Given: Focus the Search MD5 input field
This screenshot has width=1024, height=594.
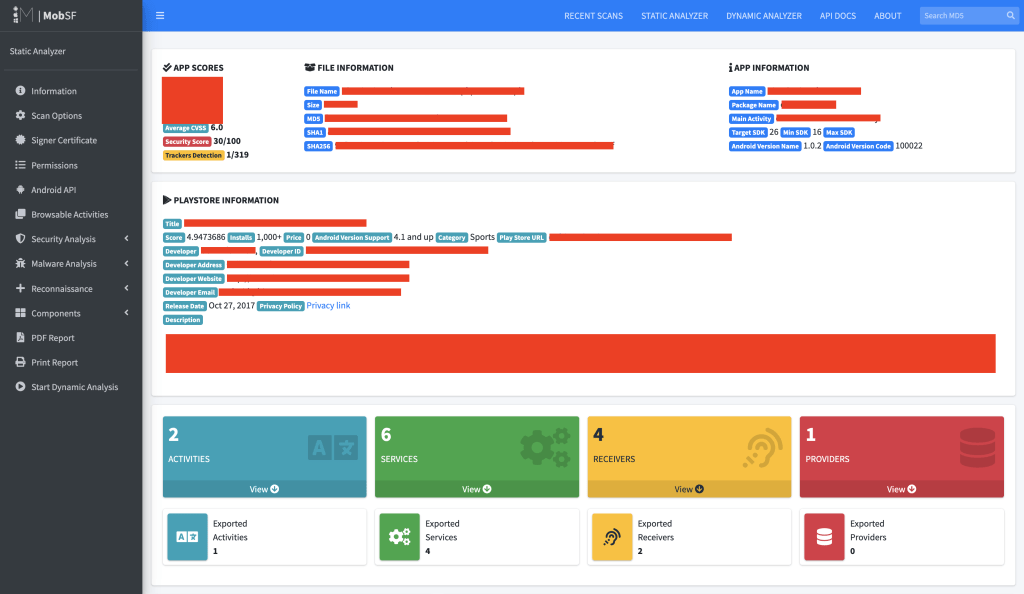Looking at the screenshot, I should pyautogui.click(x=960, y=16).
